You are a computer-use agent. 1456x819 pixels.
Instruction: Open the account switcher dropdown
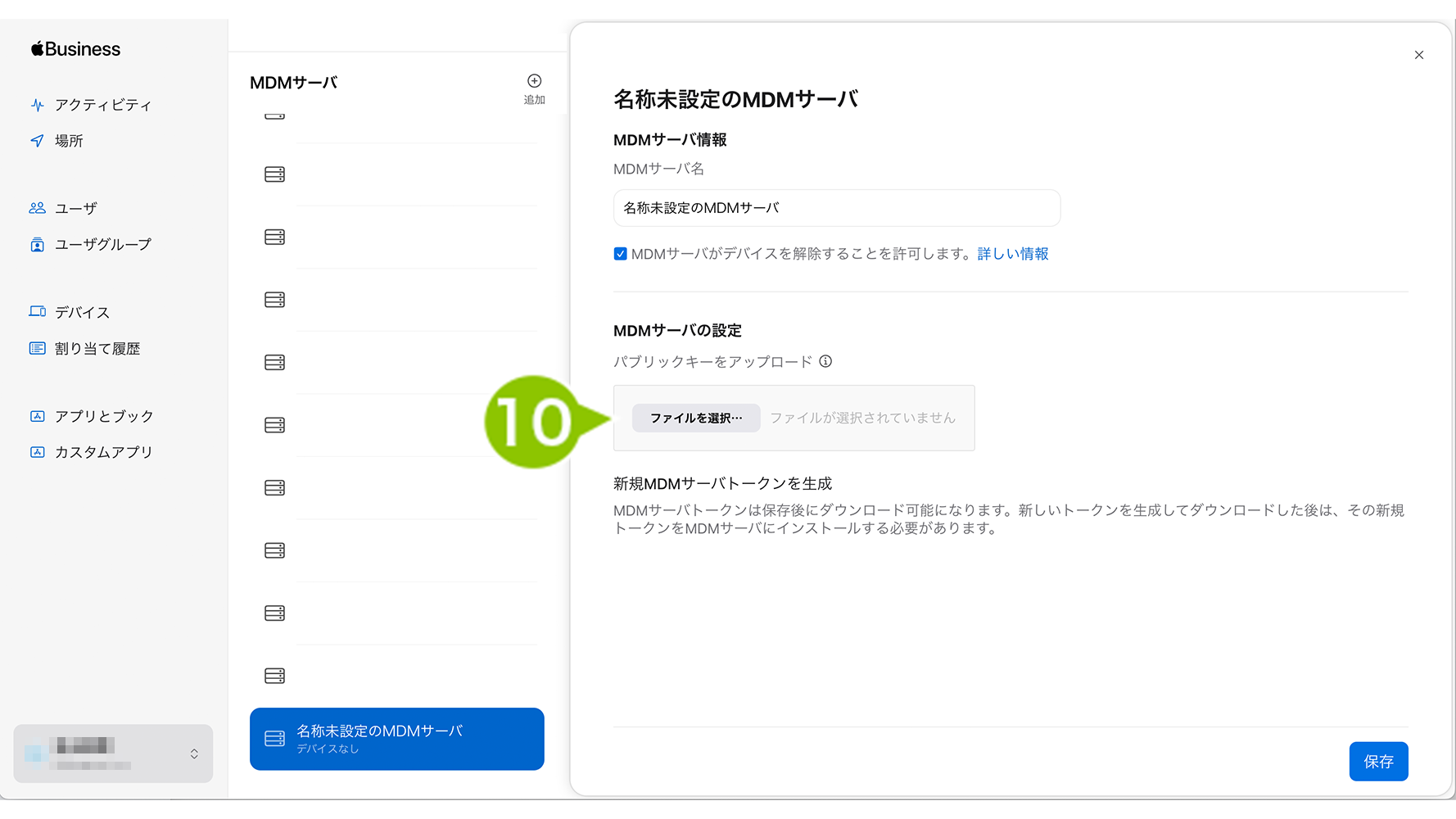coord(113,753)
